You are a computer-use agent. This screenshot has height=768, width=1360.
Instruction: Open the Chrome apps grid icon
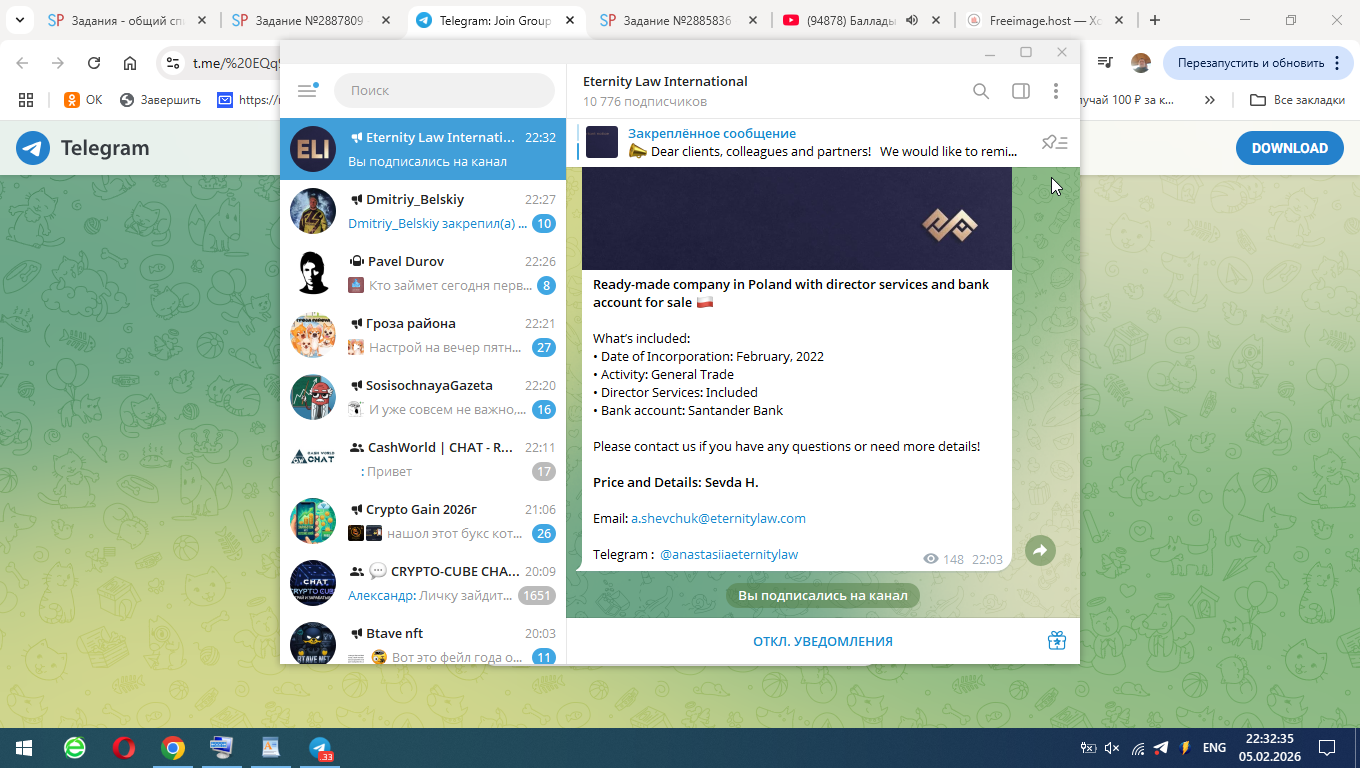pos(26,100)
